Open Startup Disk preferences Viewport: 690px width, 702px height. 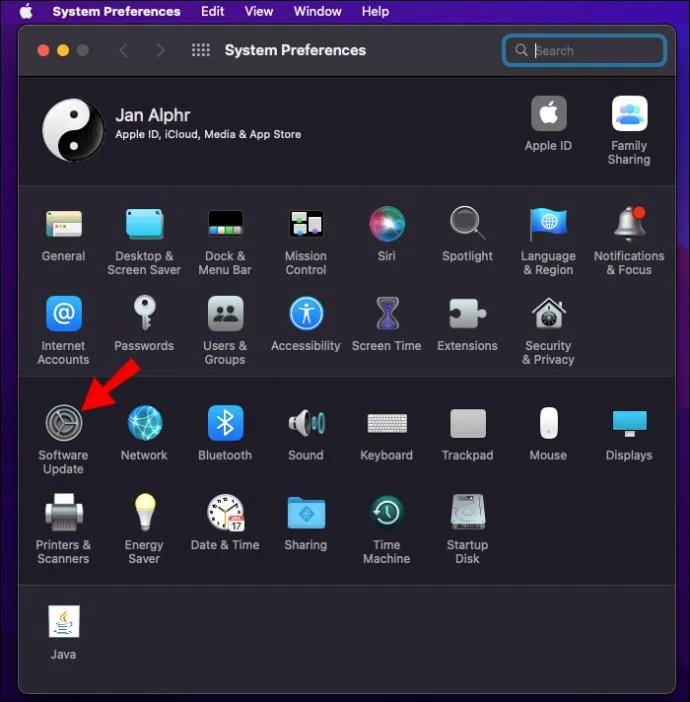(468, 512)
